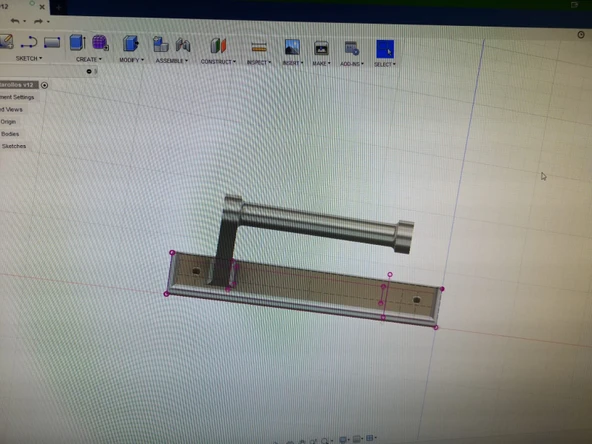592x444 pixels.
Task: Select Named Views in browser tree
Action: click(12, 109)
